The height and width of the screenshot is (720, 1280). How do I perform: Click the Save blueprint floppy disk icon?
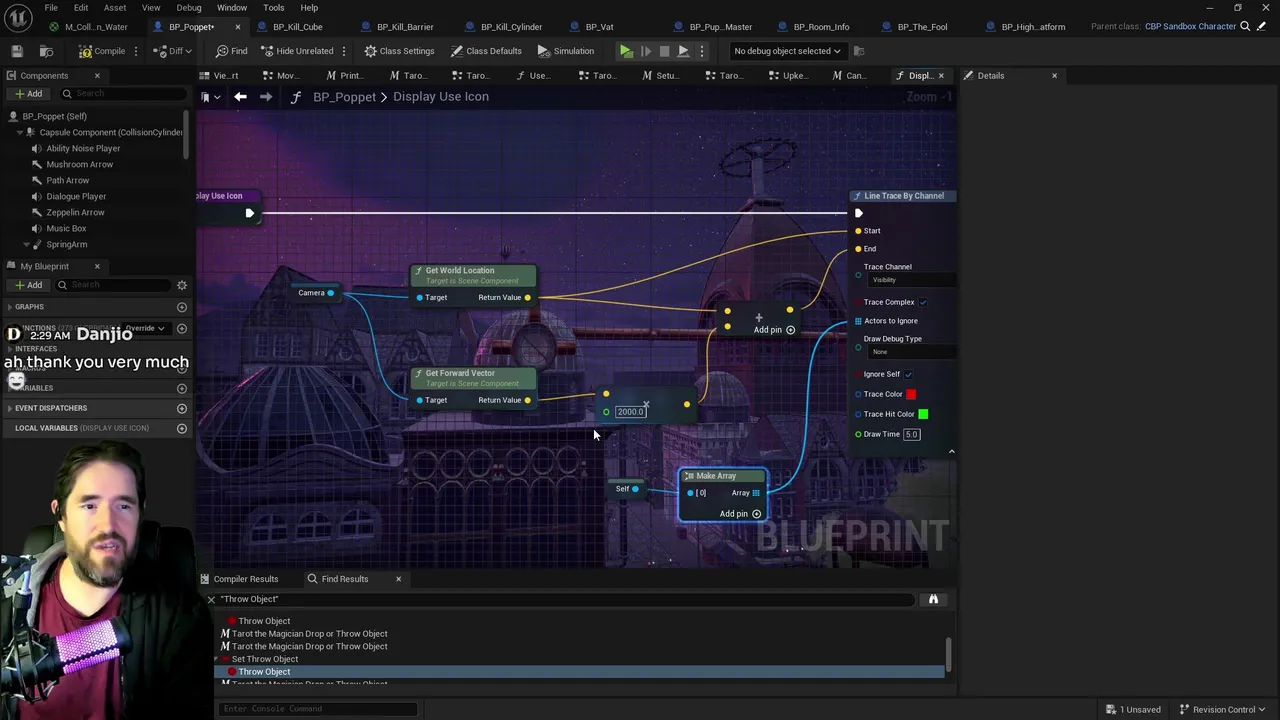point(17,51)
